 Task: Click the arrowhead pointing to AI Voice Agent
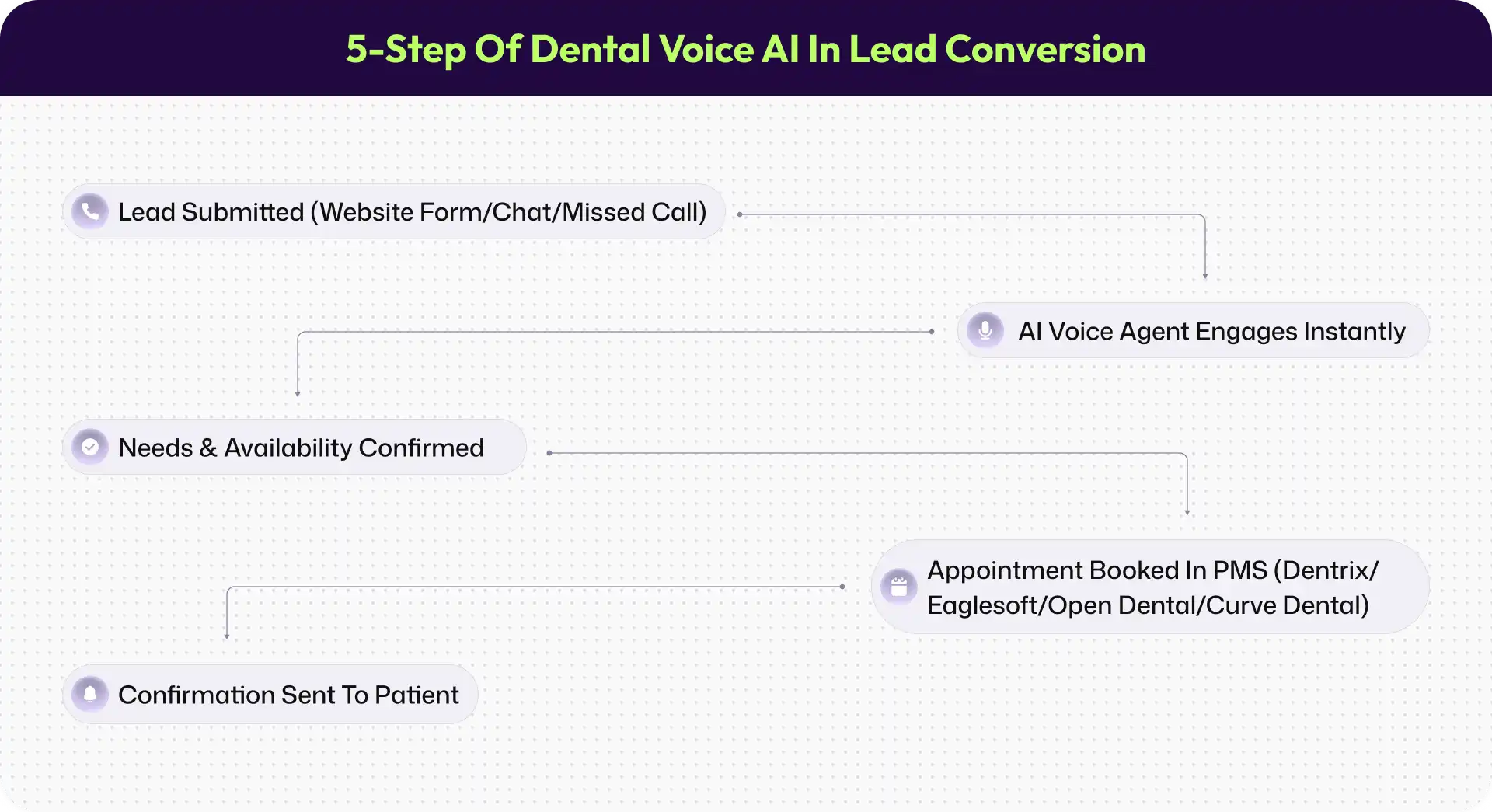click(x=1205, y=276)
